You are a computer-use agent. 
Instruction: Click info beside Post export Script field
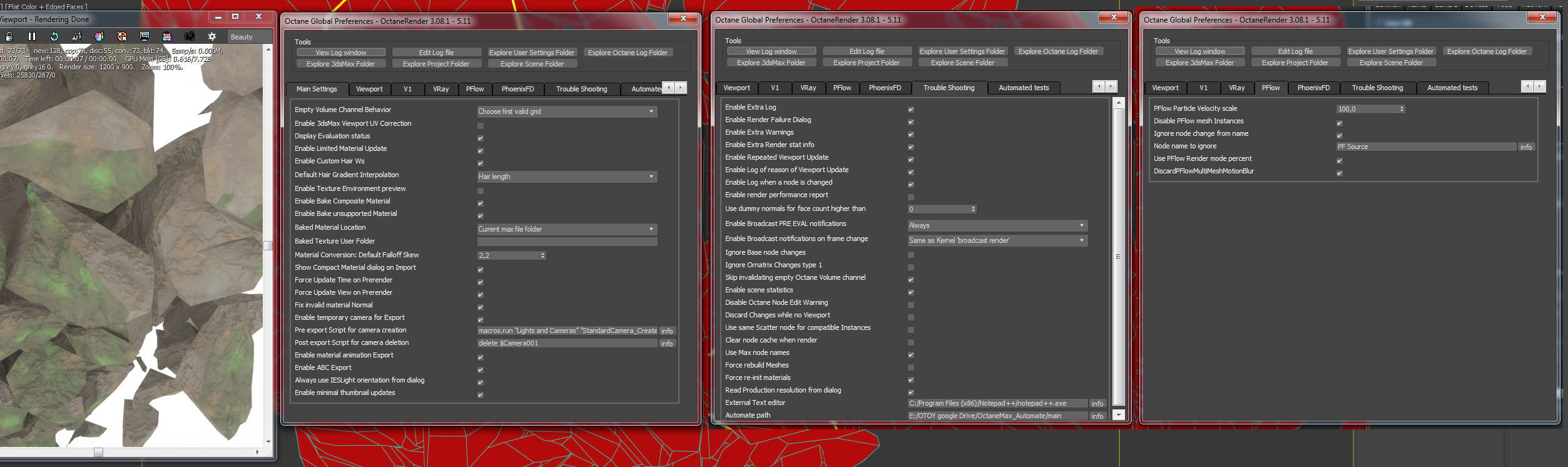point(668,343)
